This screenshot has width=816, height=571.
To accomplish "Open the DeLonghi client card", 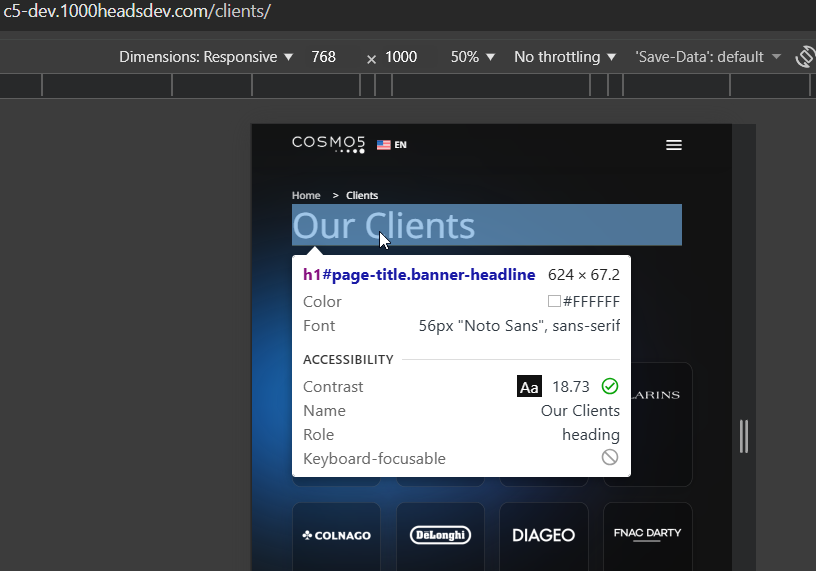I will coord(440,536).
